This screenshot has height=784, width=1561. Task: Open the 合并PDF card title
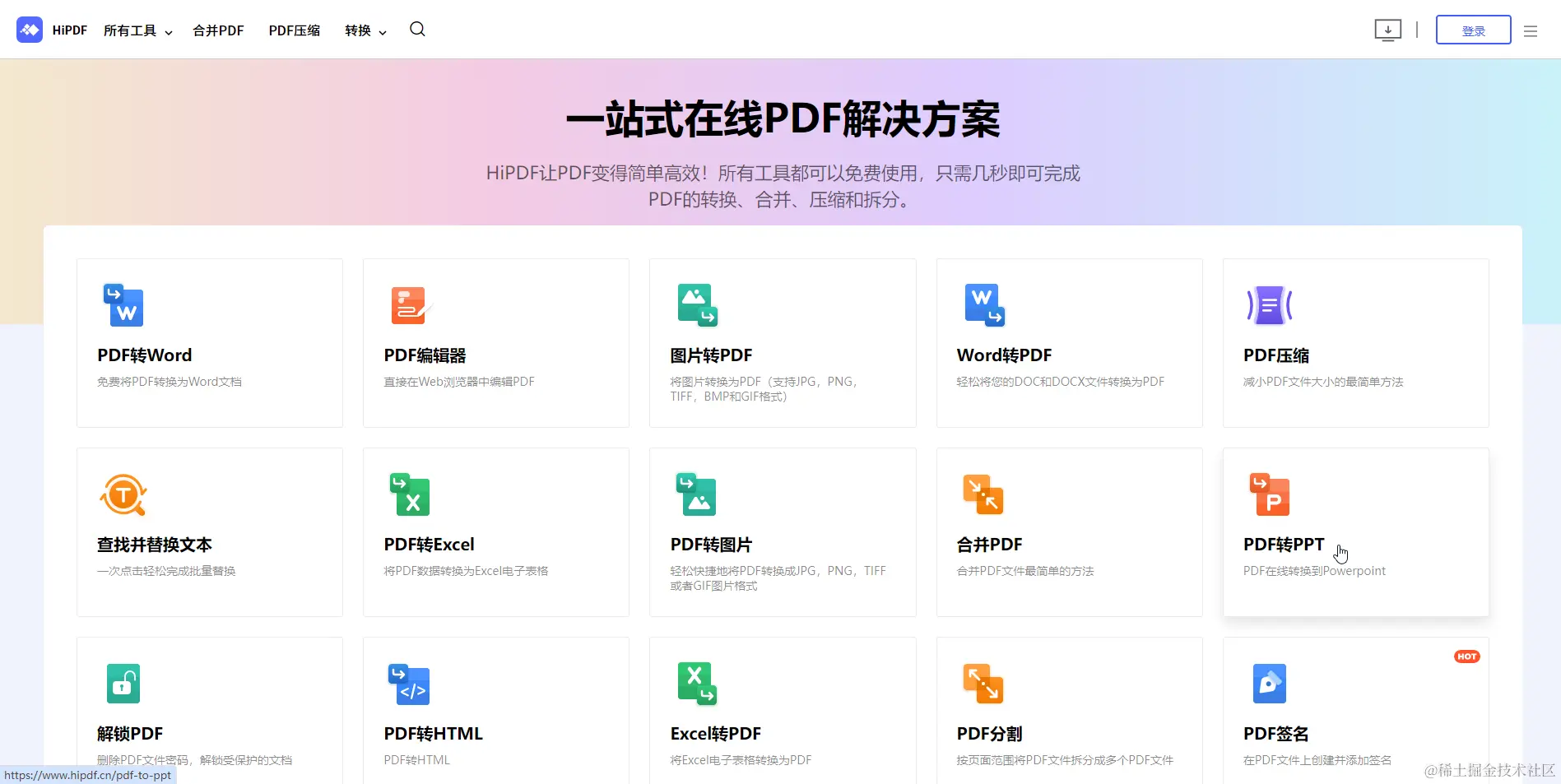pyautogui.click(x=989, y=545)
